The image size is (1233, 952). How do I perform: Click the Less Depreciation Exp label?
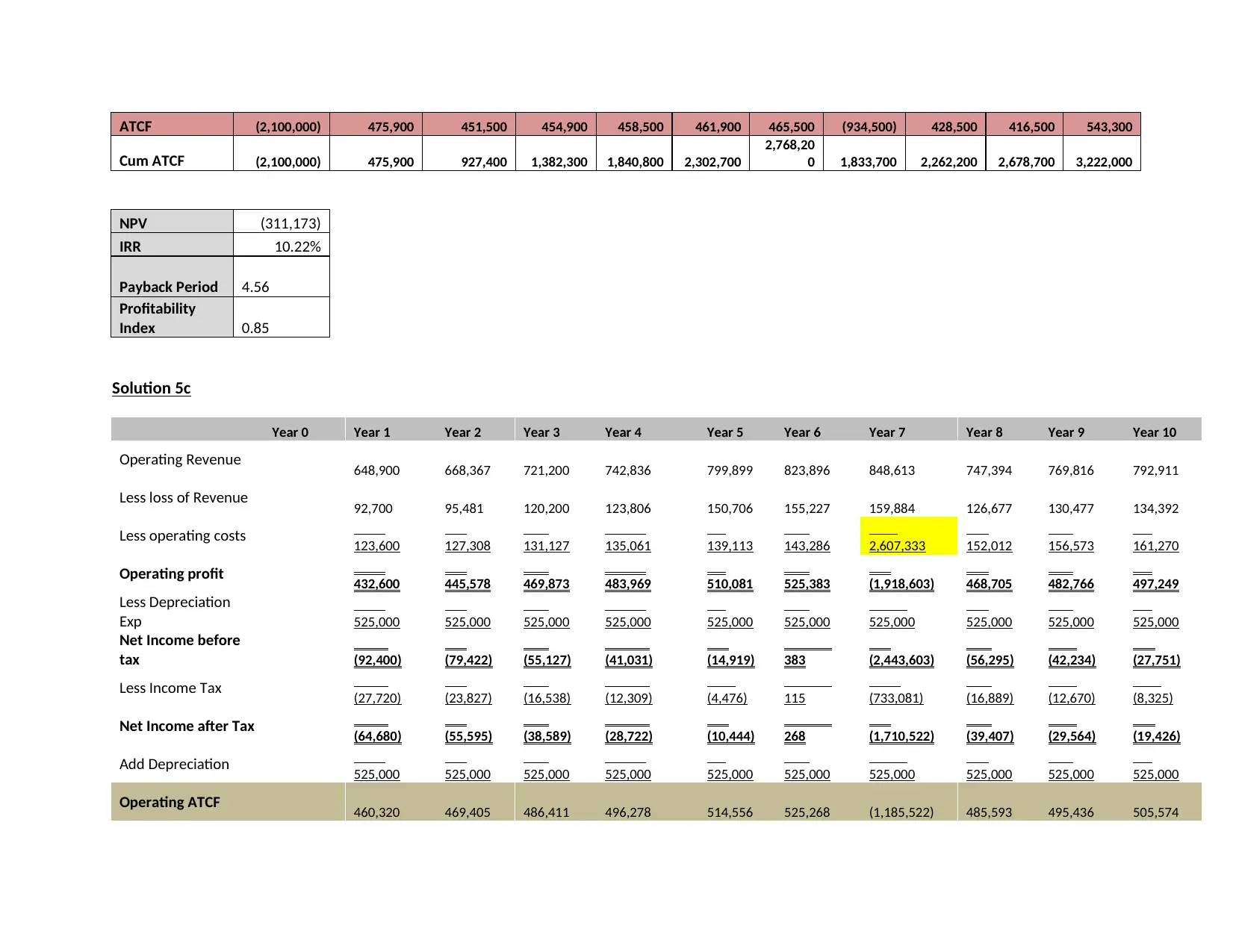[x=175, y=612]
